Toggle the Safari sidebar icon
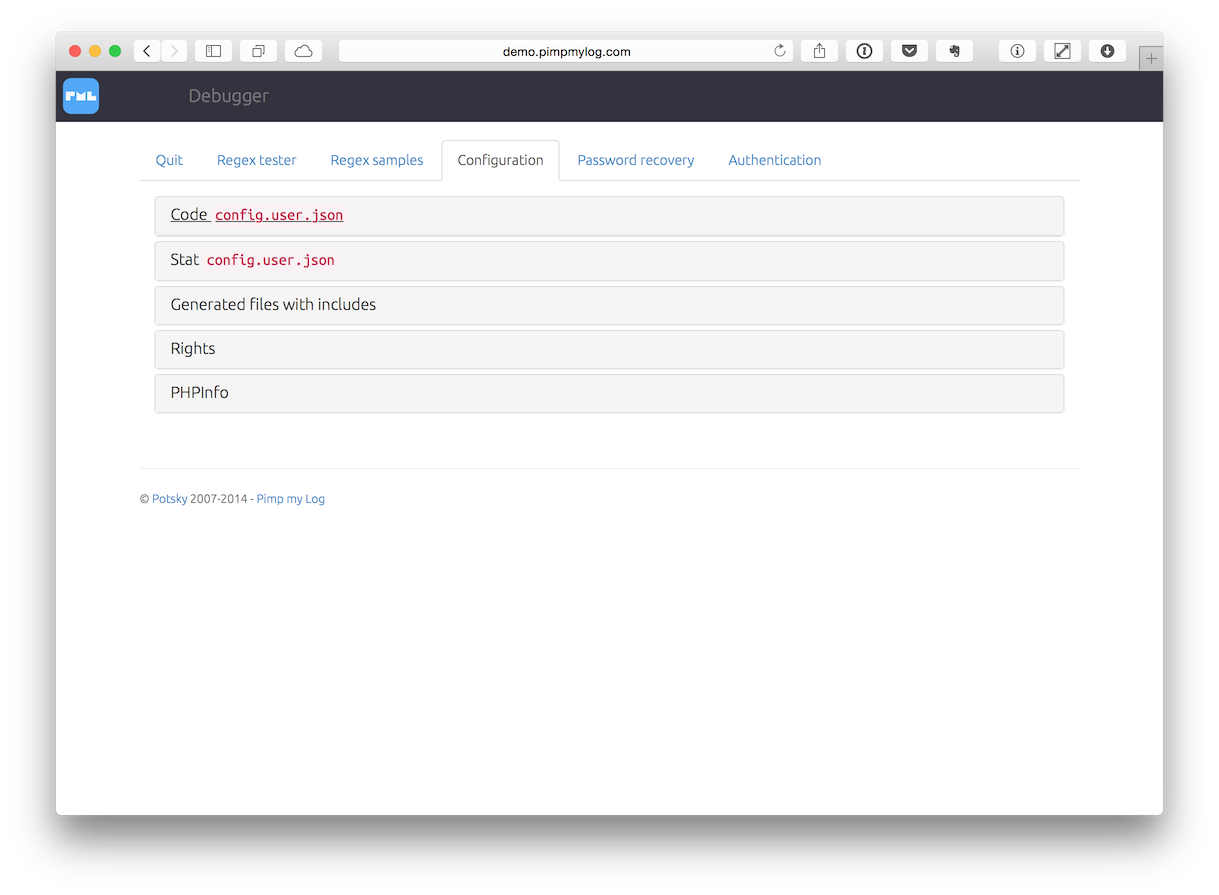The image size is (1219, 895). pos(213,51)
